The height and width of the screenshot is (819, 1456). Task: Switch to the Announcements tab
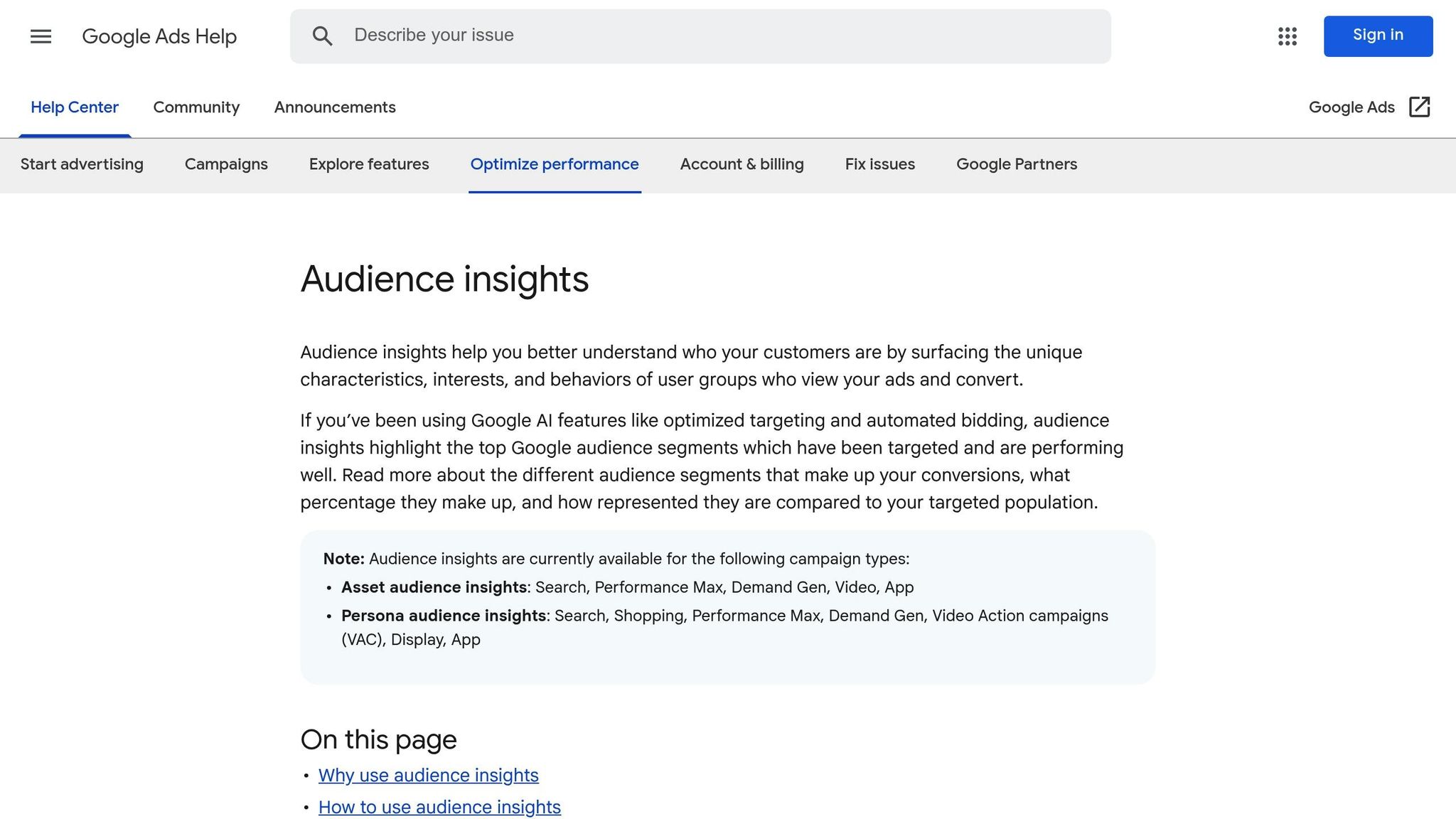point(335,107)
